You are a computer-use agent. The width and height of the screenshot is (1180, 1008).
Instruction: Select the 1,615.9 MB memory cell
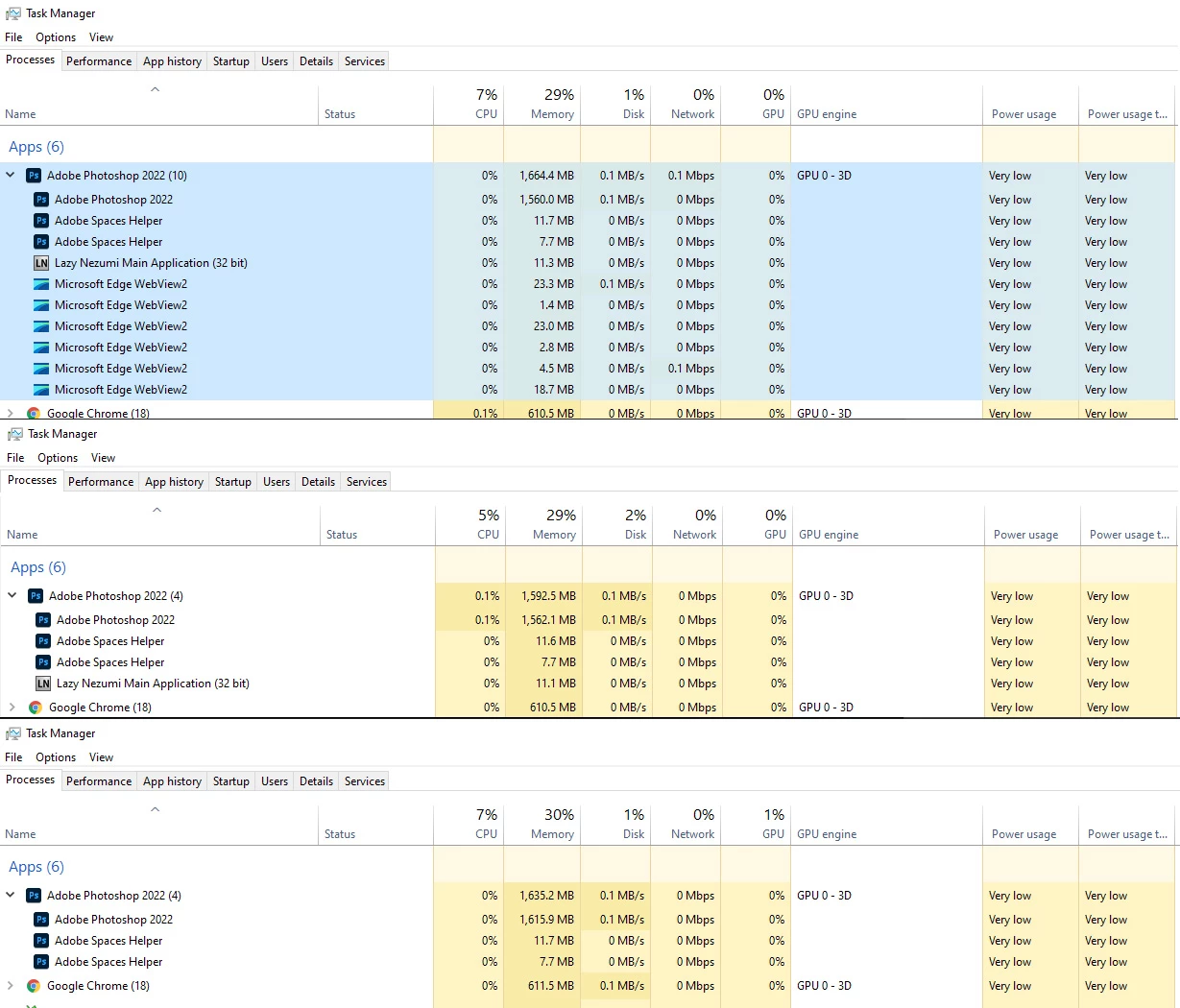point(542,920)
